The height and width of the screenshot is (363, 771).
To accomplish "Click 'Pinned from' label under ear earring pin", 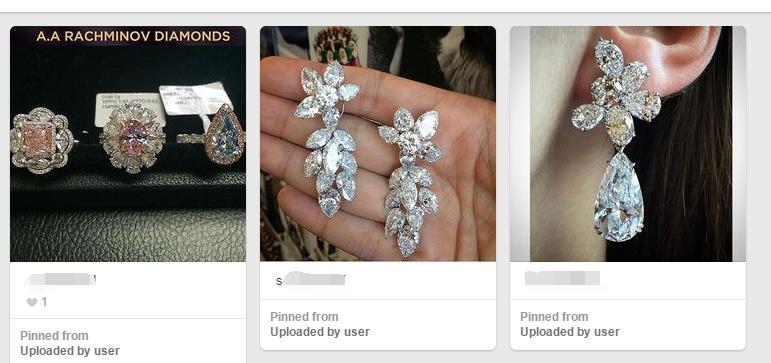I will 554,317.
